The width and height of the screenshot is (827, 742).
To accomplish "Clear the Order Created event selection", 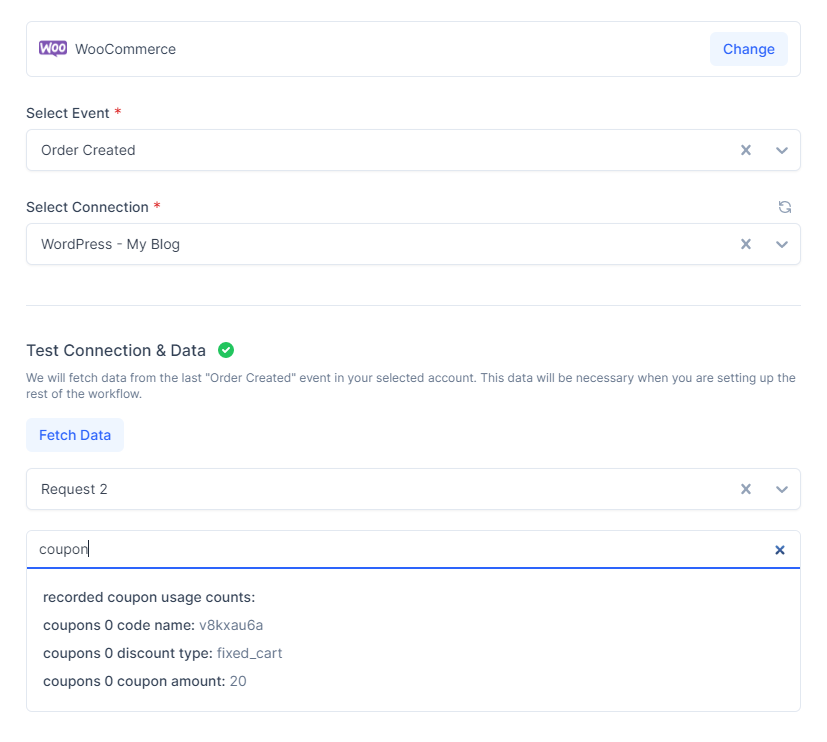I will click(745, 150).
